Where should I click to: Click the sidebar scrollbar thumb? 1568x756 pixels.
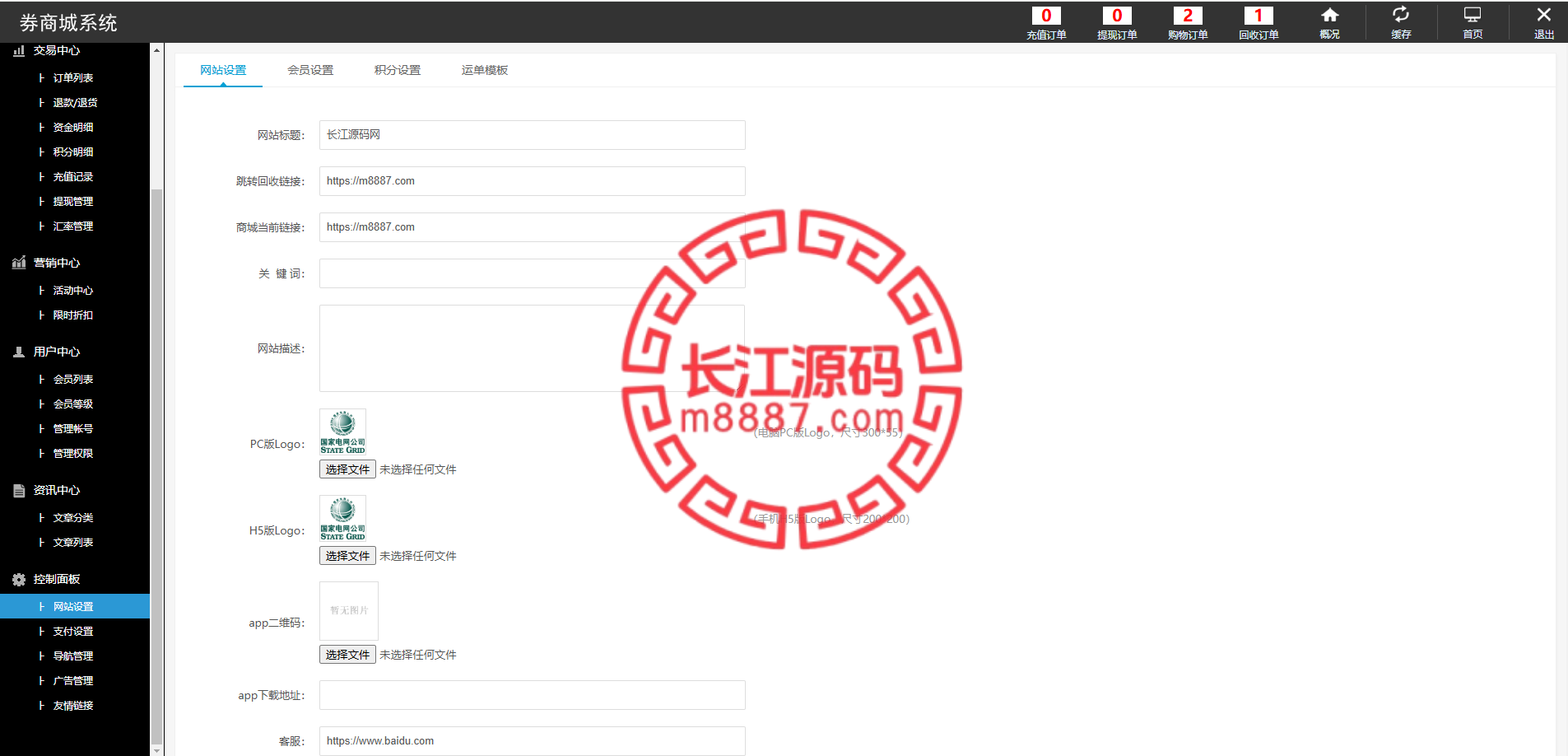point(156,466)
